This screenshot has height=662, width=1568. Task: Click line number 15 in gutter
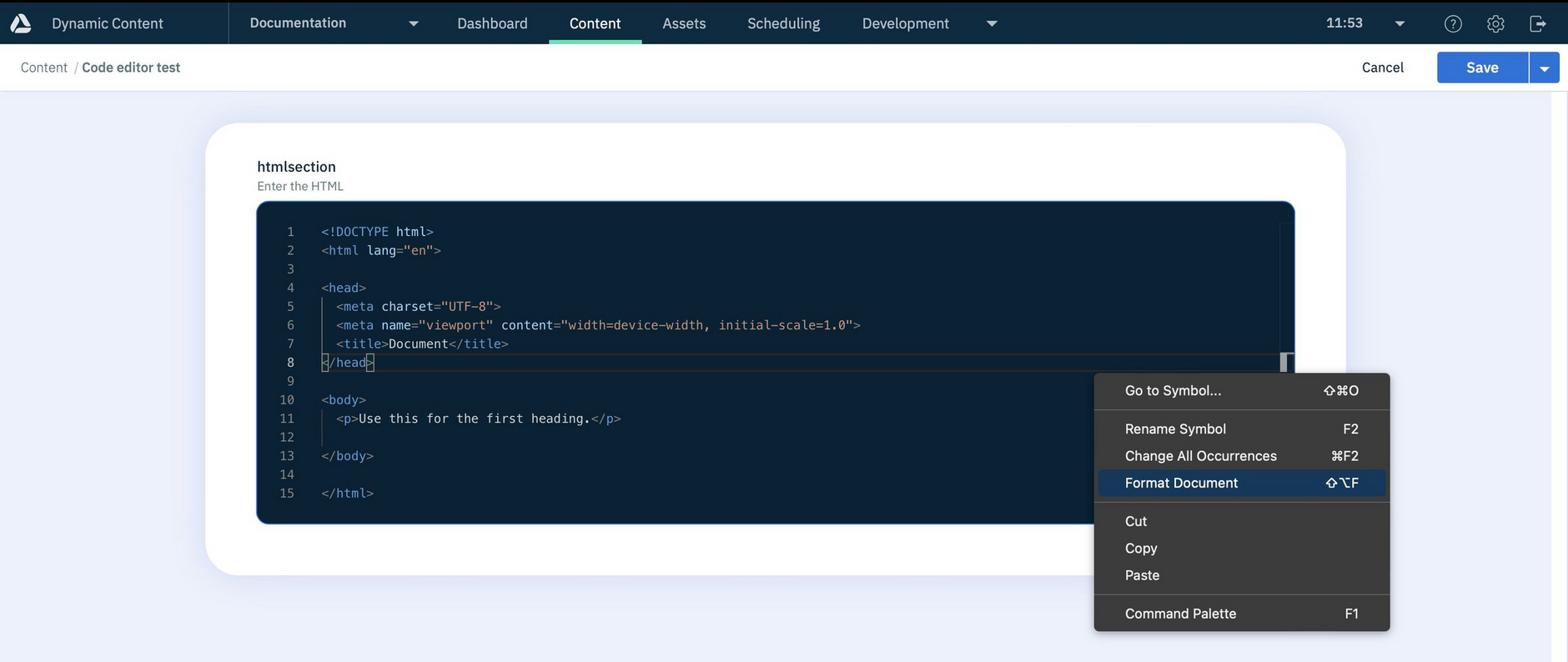point(287,494)
